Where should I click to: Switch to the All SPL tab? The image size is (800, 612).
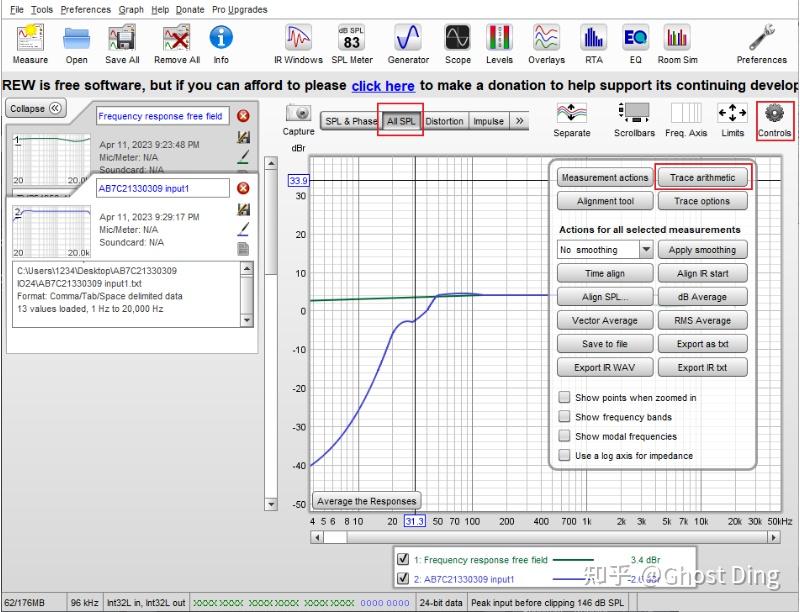401,121
